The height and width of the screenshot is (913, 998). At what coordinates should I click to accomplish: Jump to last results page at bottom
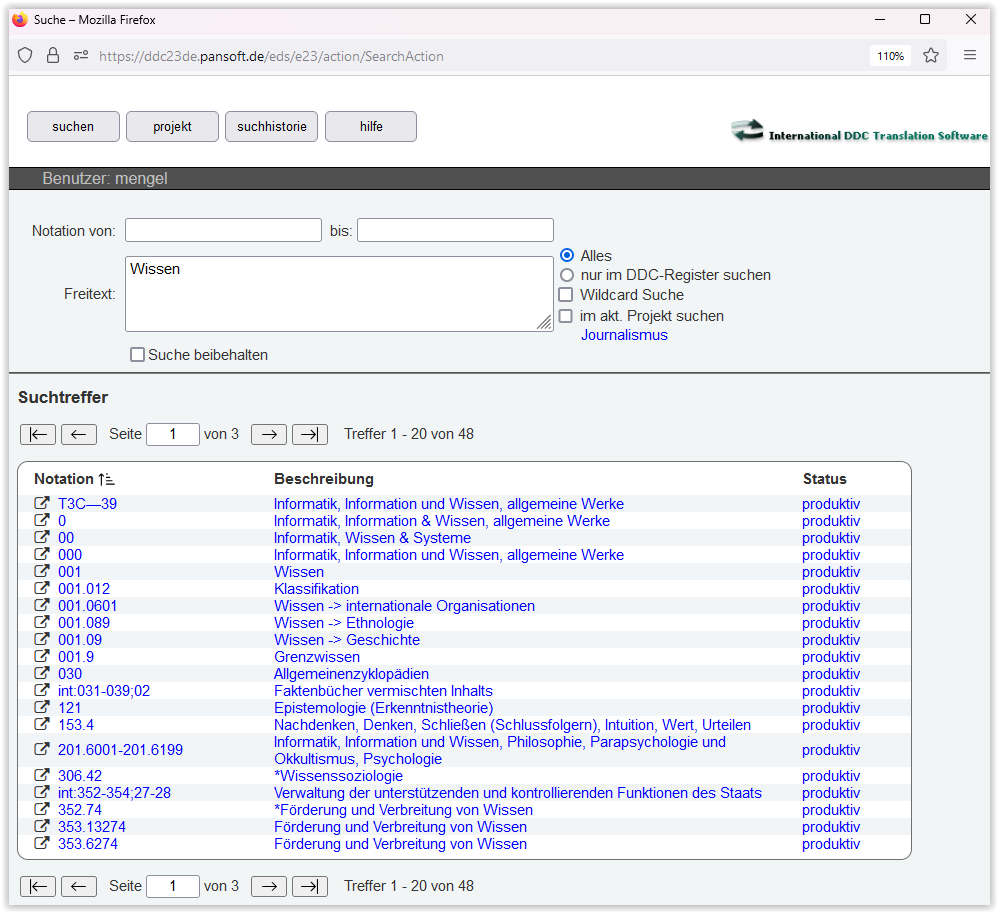(x=309, y=886)
